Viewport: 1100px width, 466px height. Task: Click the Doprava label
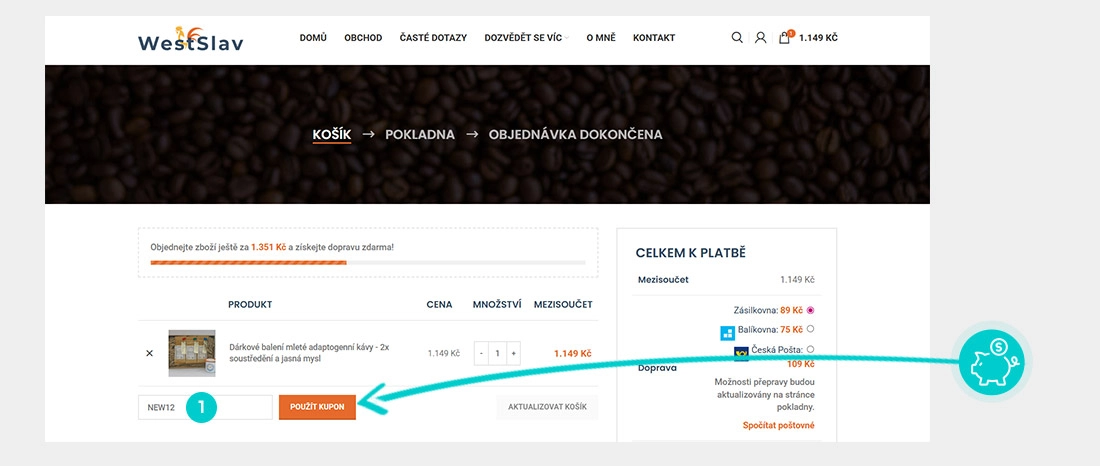657,368
